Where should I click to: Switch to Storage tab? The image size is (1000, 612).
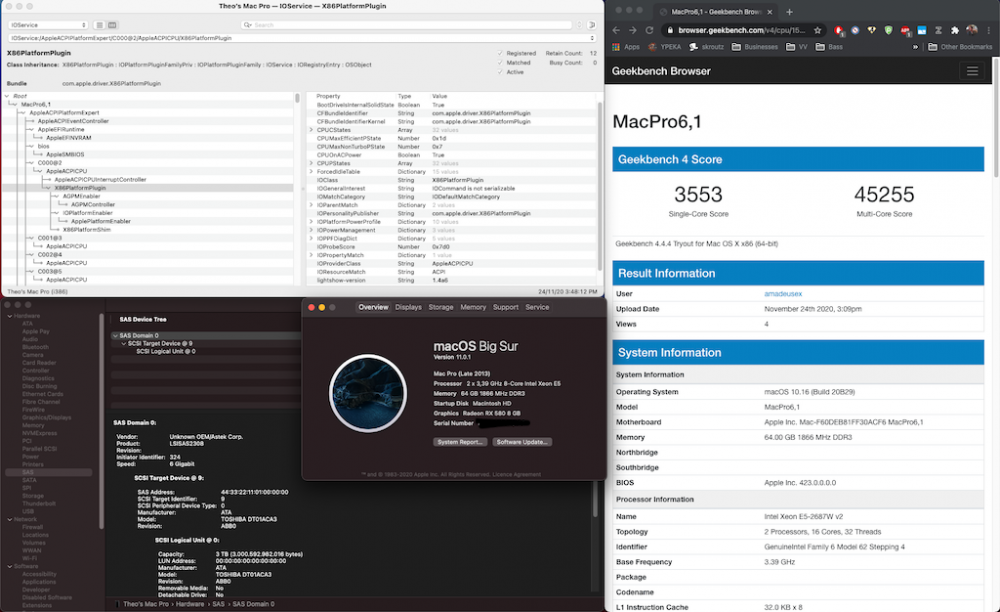(x=441, y=307)
